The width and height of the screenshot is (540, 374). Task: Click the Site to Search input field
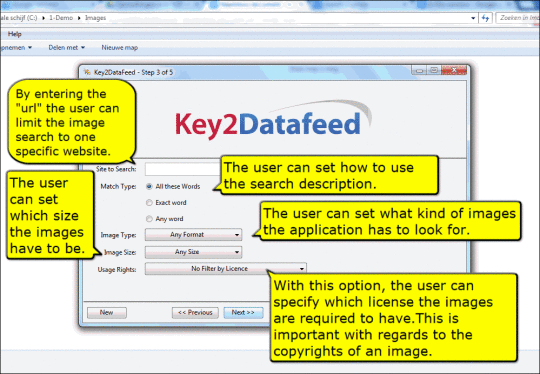click(183, 169)
